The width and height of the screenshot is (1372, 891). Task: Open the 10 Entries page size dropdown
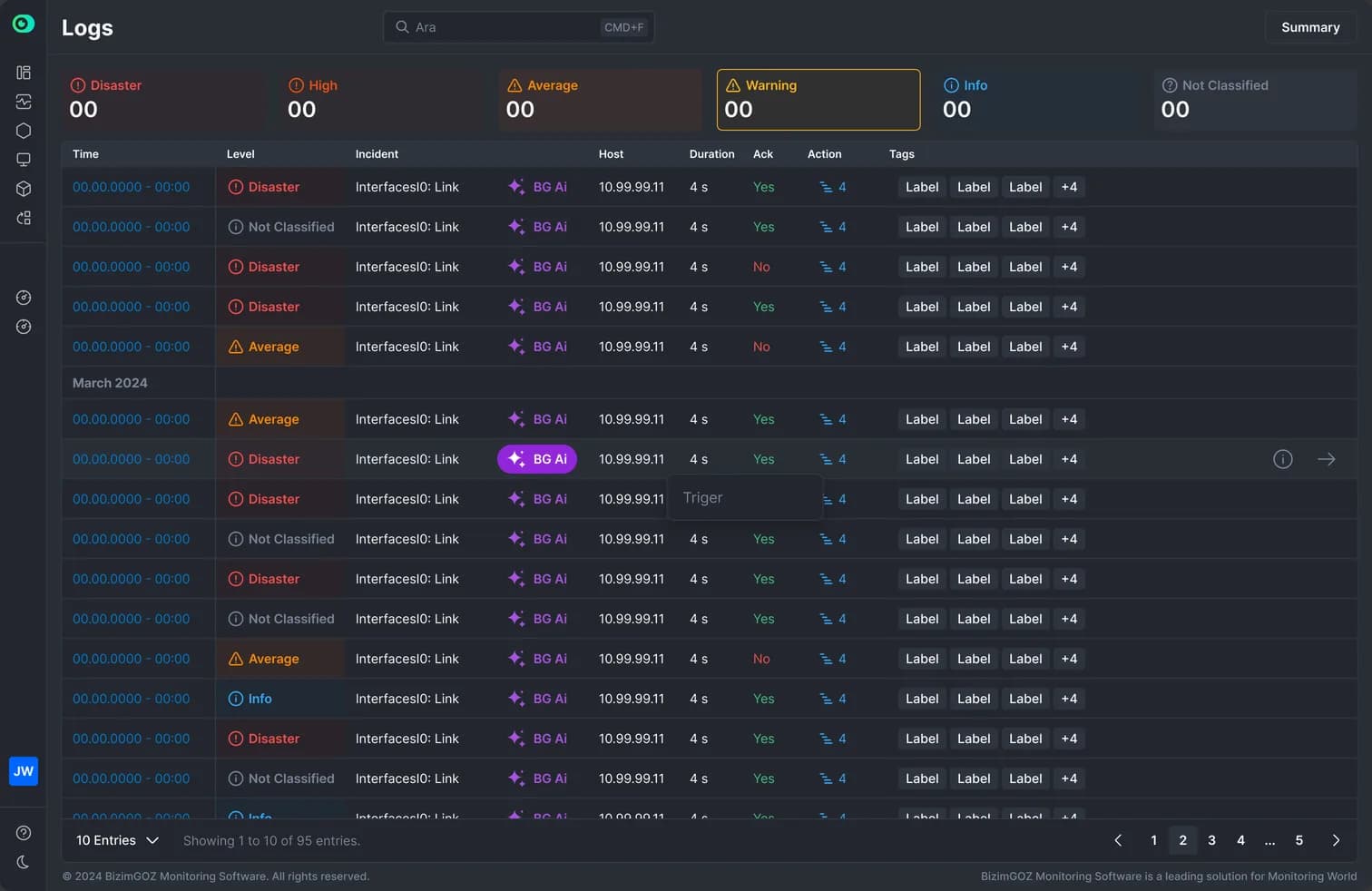pos(118,840)
